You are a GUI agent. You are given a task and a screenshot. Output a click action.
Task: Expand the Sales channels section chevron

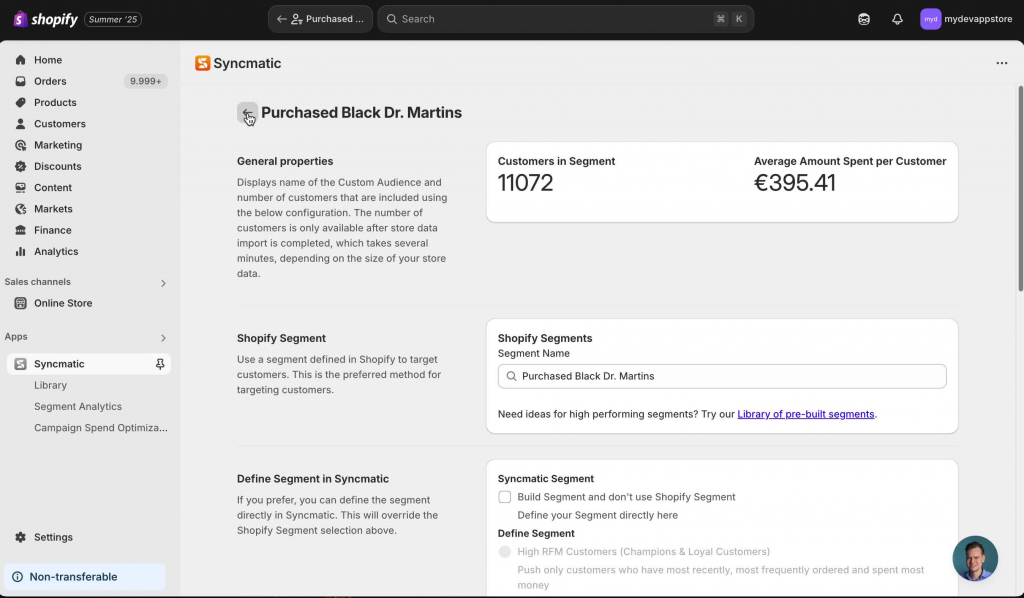tap(163, 283)
